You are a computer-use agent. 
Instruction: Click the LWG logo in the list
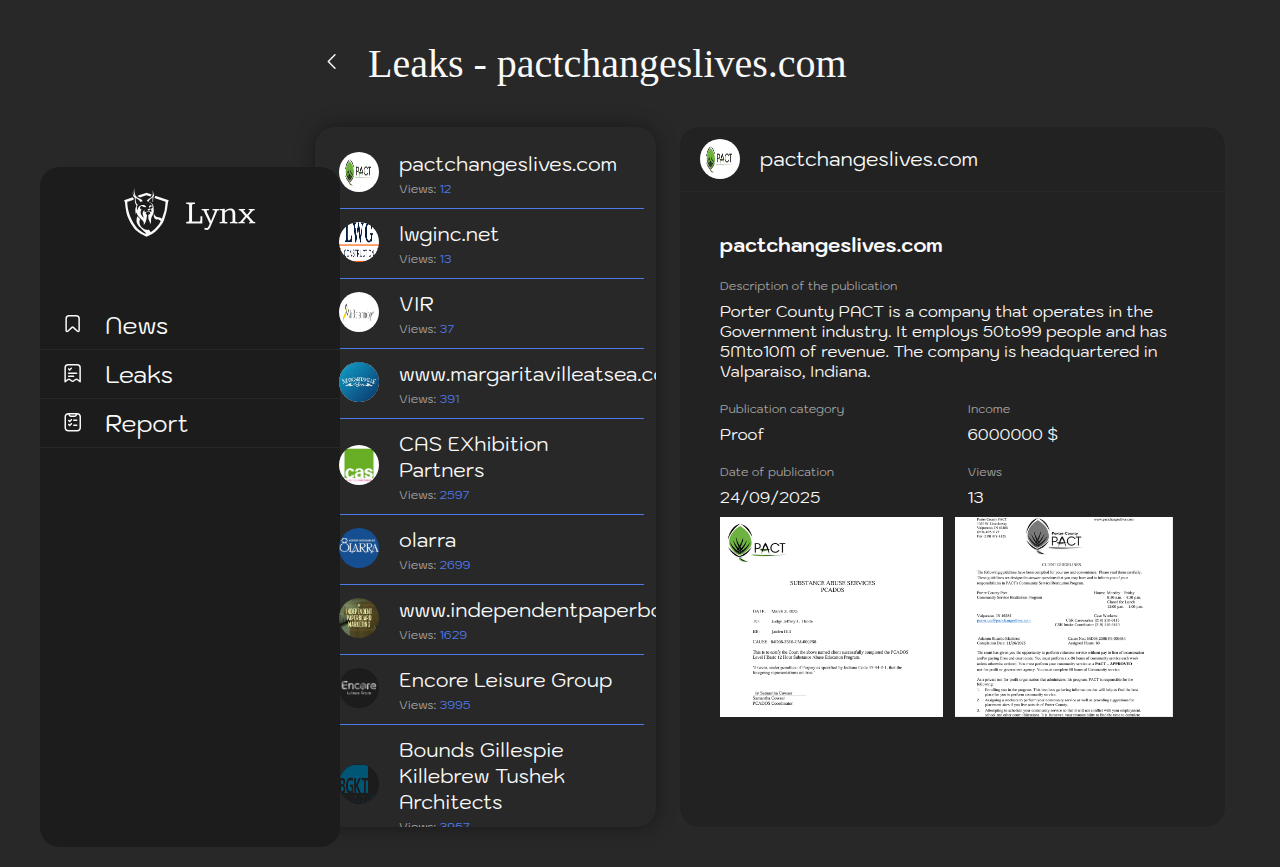tap(359, 242)
